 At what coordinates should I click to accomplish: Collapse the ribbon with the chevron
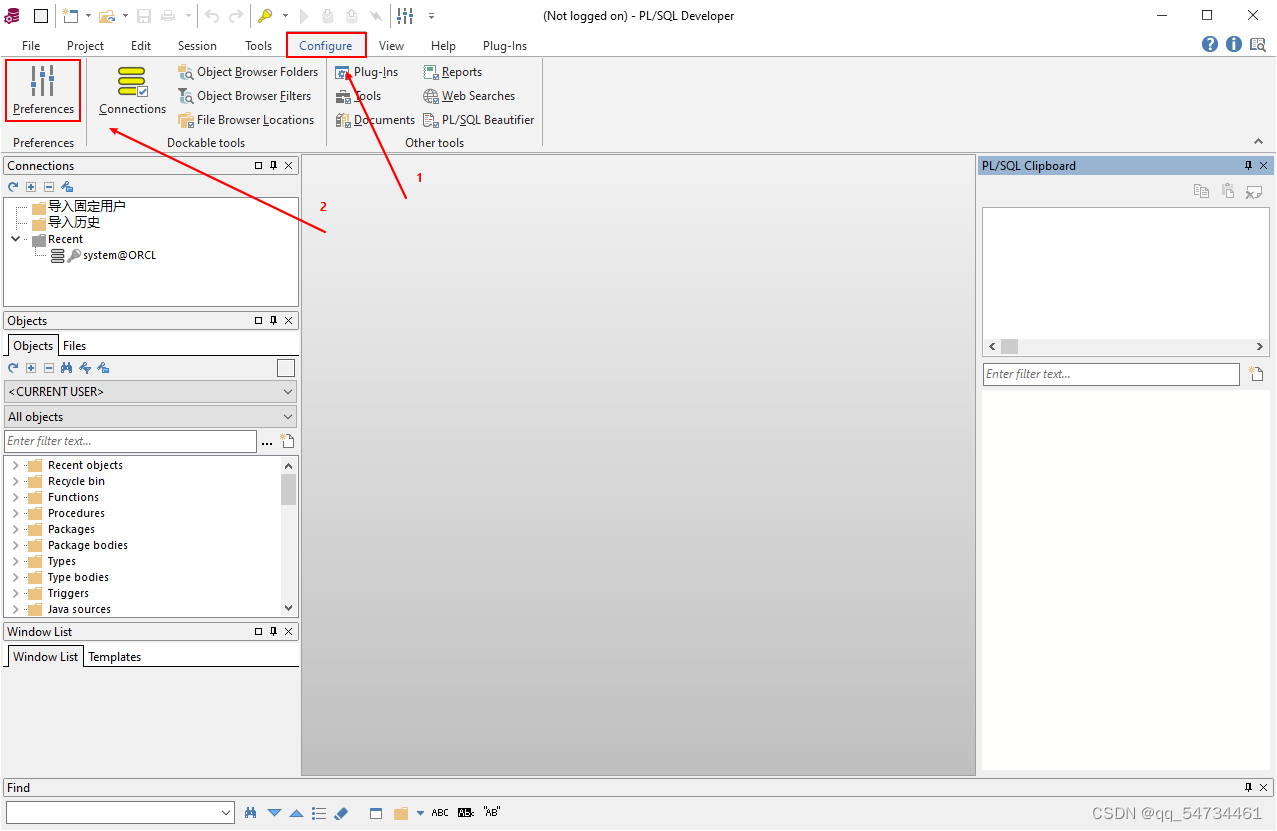pos(1259,142)
